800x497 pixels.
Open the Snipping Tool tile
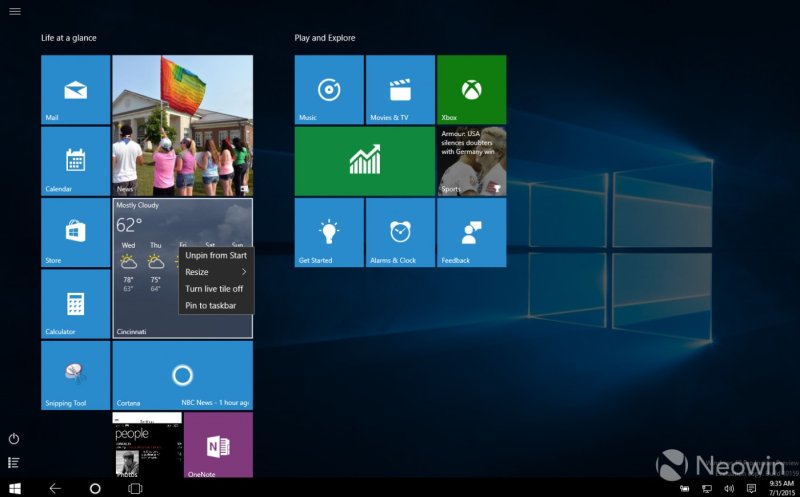pos(76,376)
